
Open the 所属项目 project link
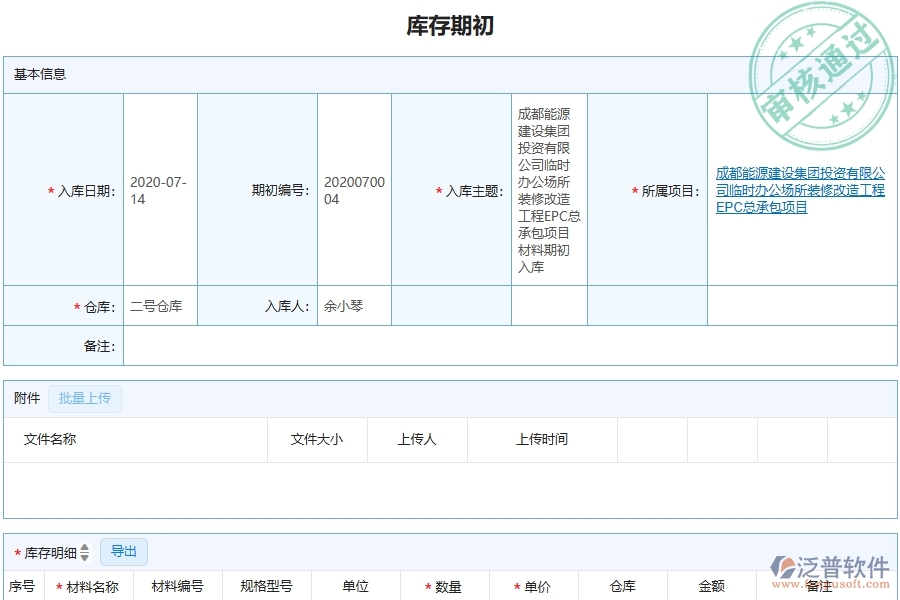798,191
